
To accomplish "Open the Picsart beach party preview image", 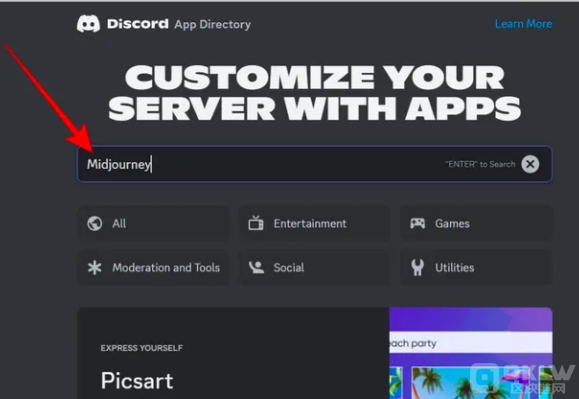I will coord(471,353).
